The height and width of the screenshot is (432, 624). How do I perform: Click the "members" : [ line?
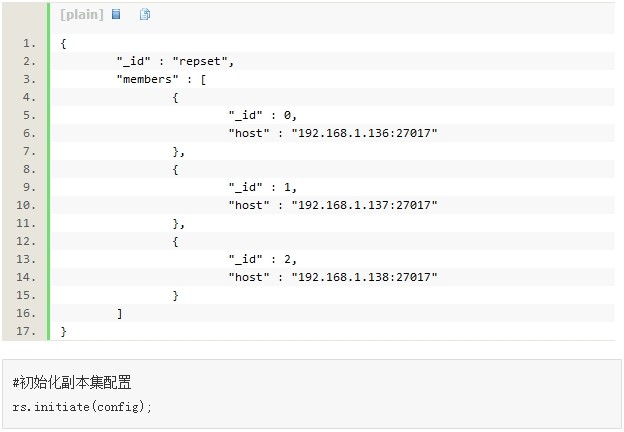coord(161,80)
